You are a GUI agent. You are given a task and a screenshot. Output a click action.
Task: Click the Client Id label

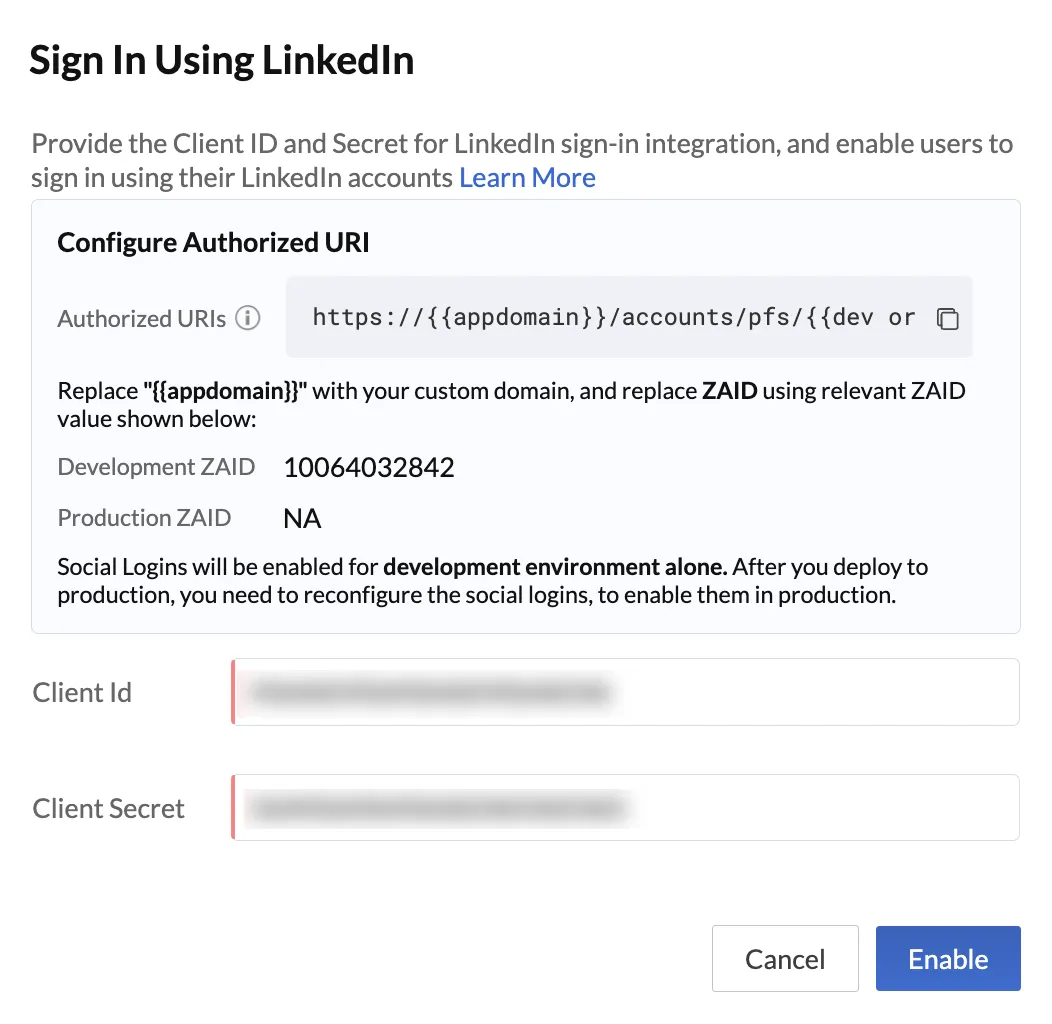click(82, 693)
